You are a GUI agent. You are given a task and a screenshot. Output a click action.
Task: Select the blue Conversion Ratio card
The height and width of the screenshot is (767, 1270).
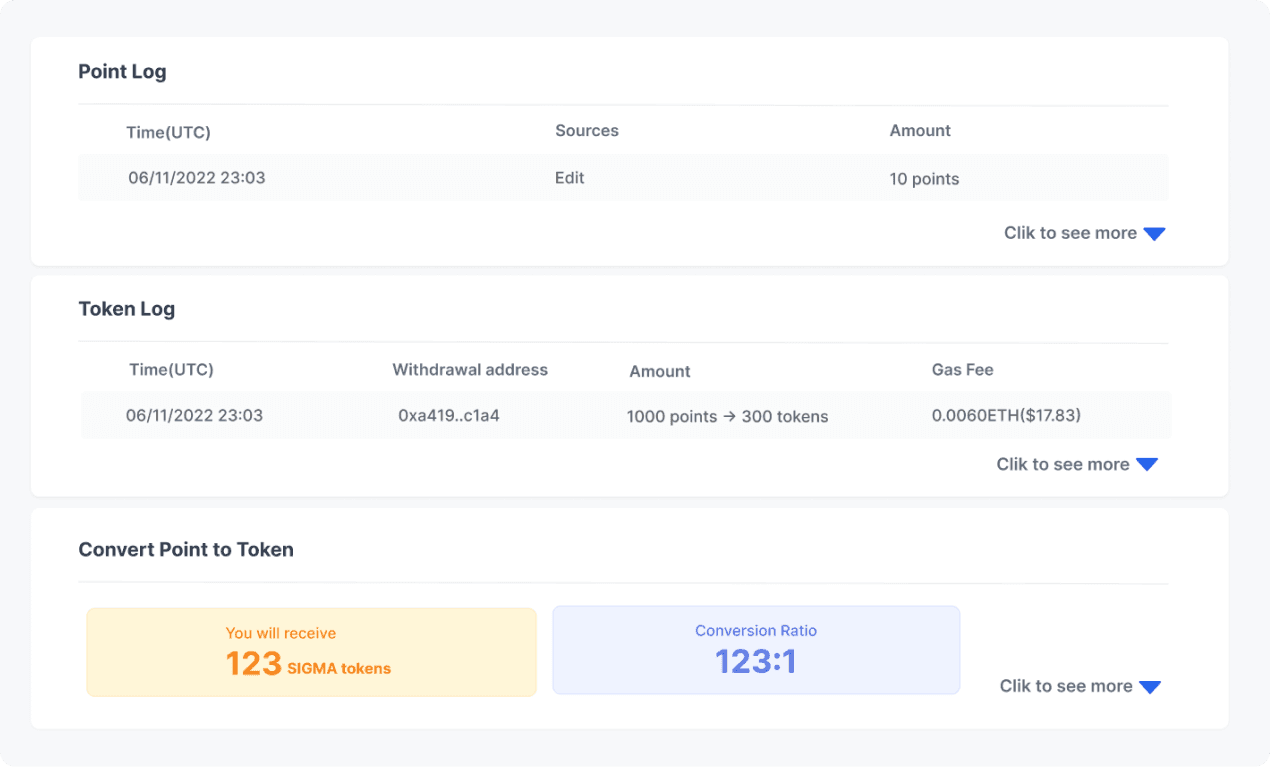tap(755, 649)
